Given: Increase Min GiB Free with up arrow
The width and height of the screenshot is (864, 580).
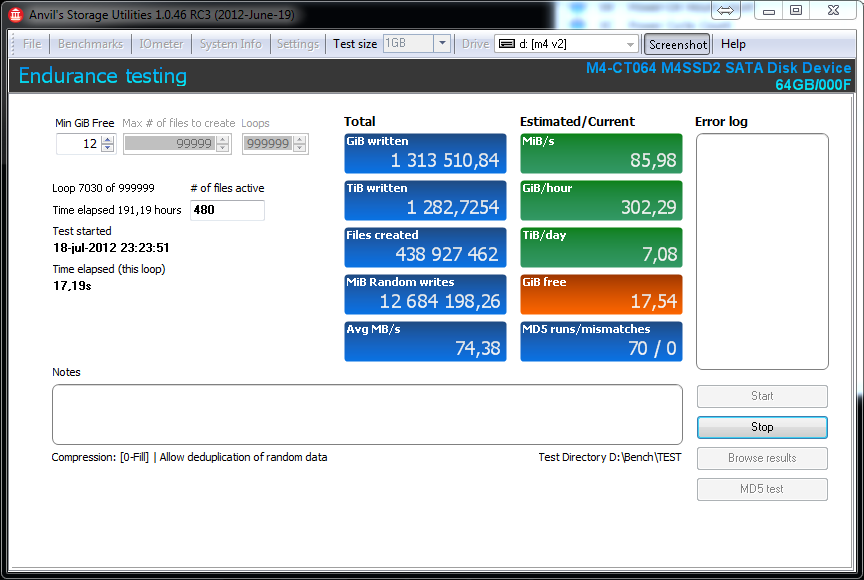Looking at the screenshot, I should pyautogui.click(x=108, y=139).
